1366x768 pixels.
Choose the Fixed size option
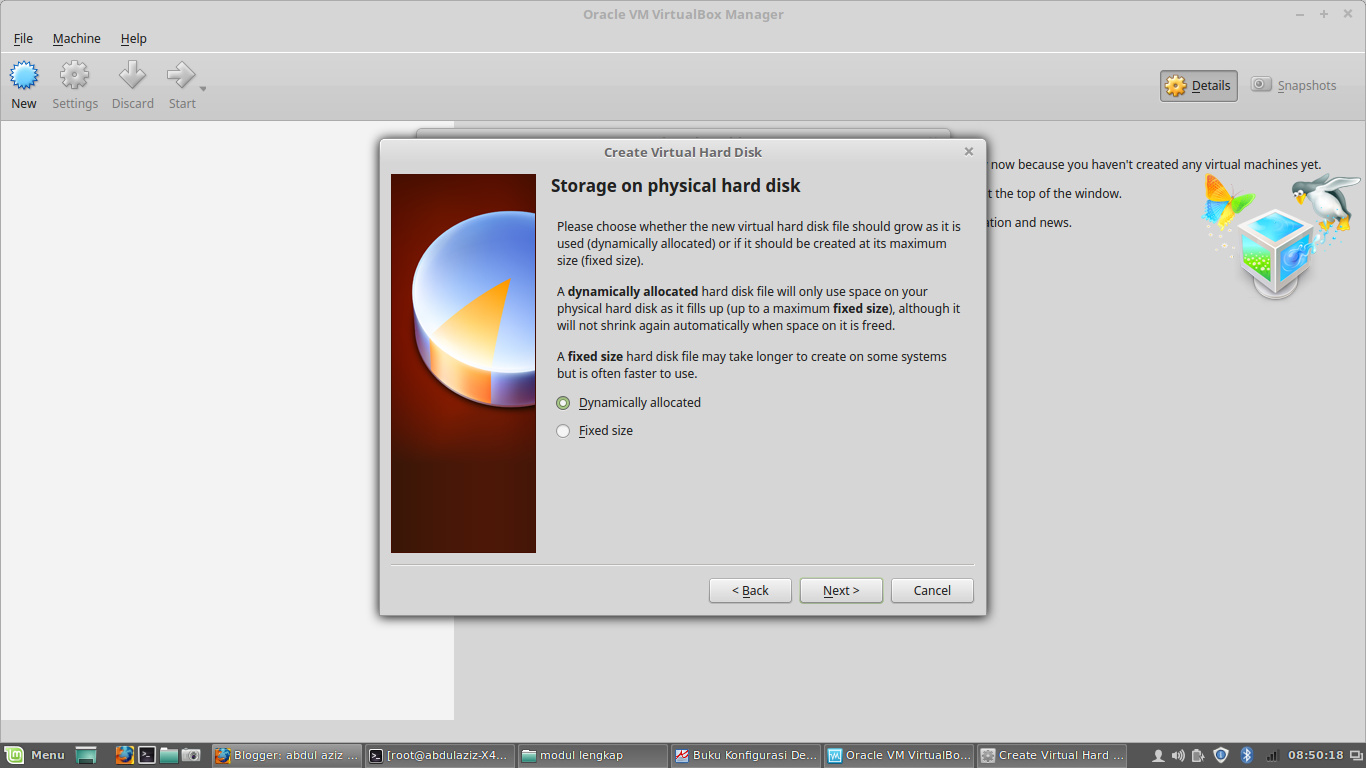563,430
